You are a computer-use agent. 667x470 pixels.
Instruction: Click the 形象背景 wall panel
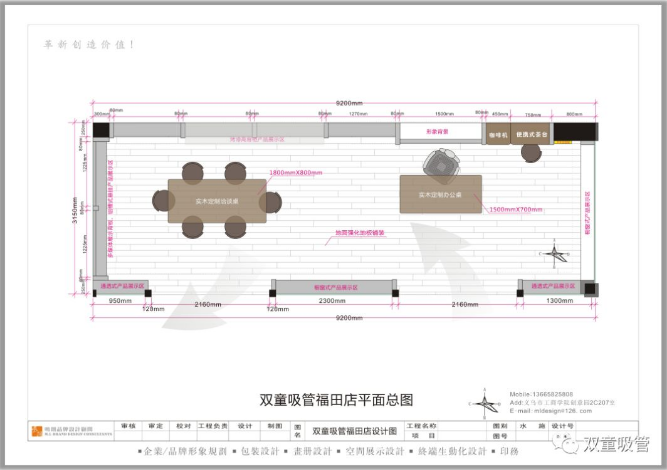click(440, 132)
